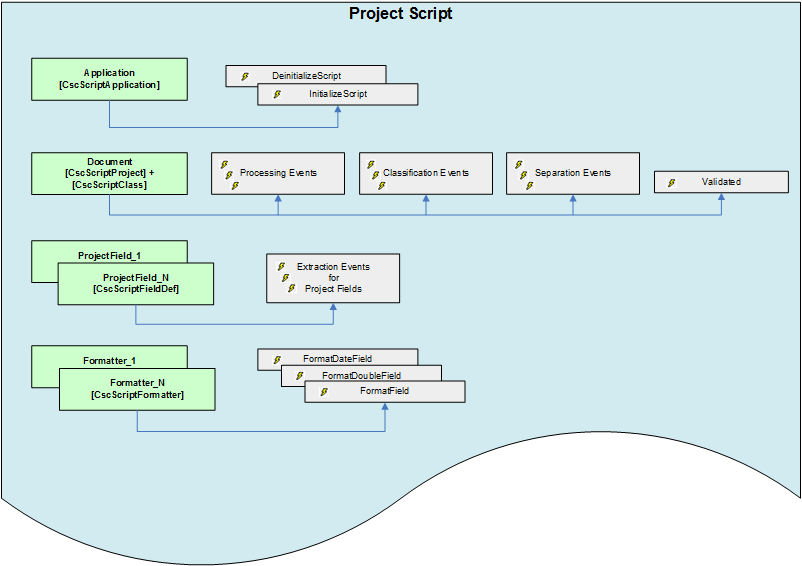Click the topmost lightning icon in Separation Events
The width and height of the screenshot is (802, 566).
pos(518,164)
